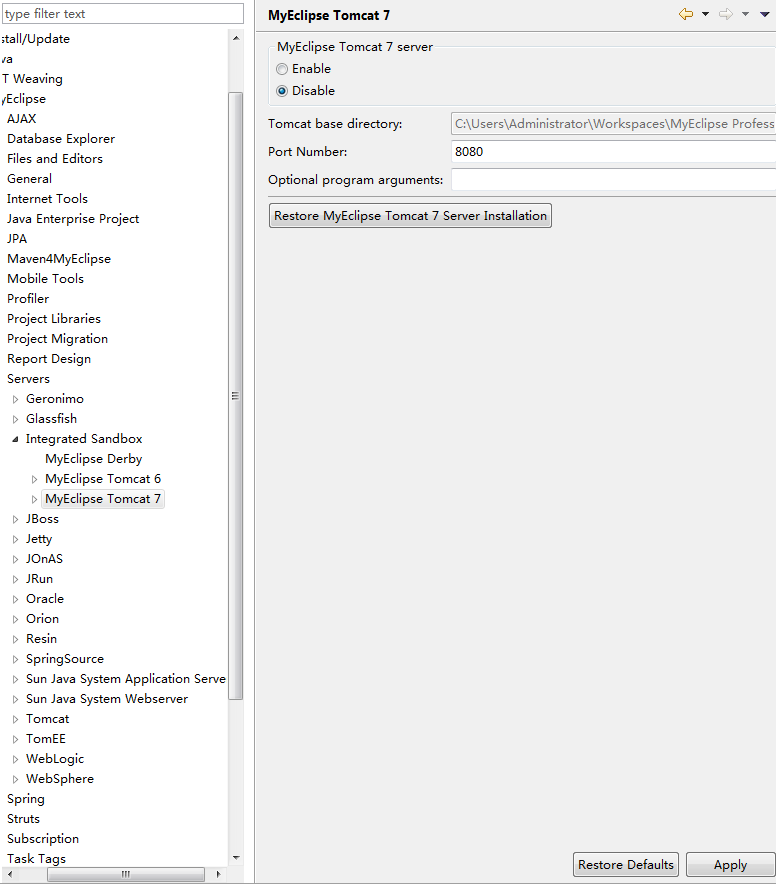Expand the Oracle server node

(x=15, y=599)
